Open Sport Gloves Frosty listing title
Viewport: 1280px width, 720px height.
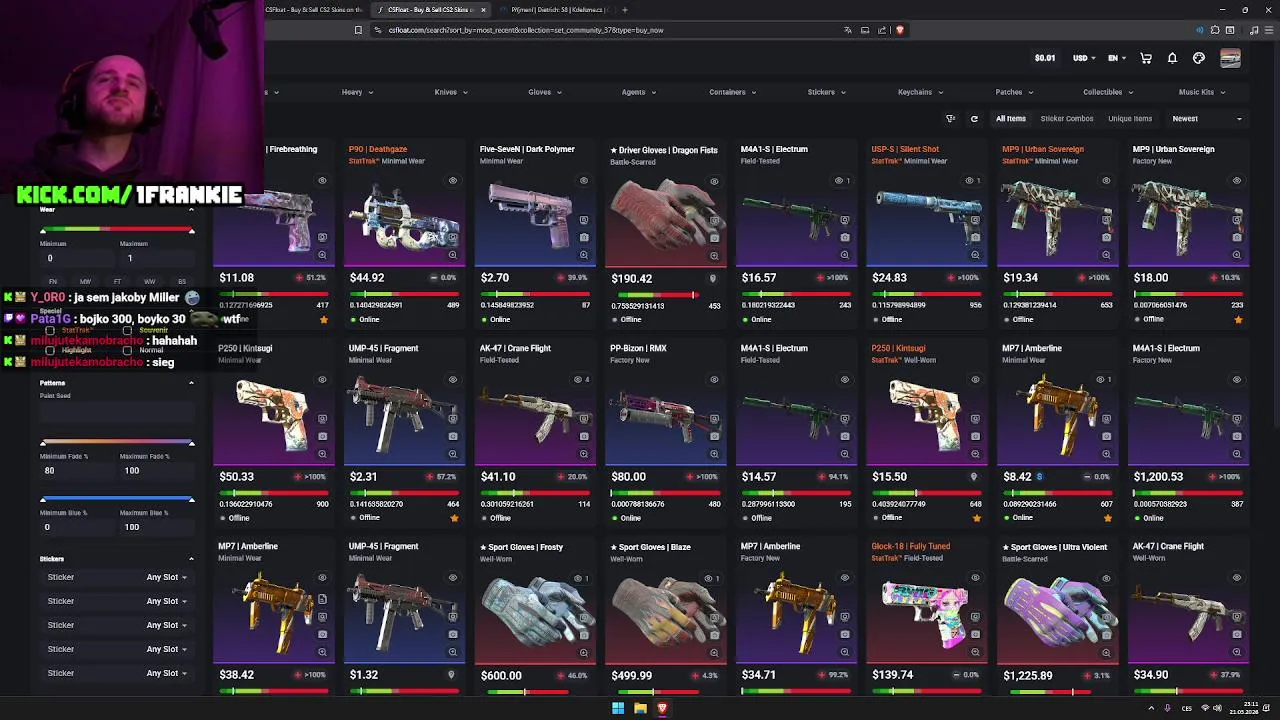click(521, 547)
